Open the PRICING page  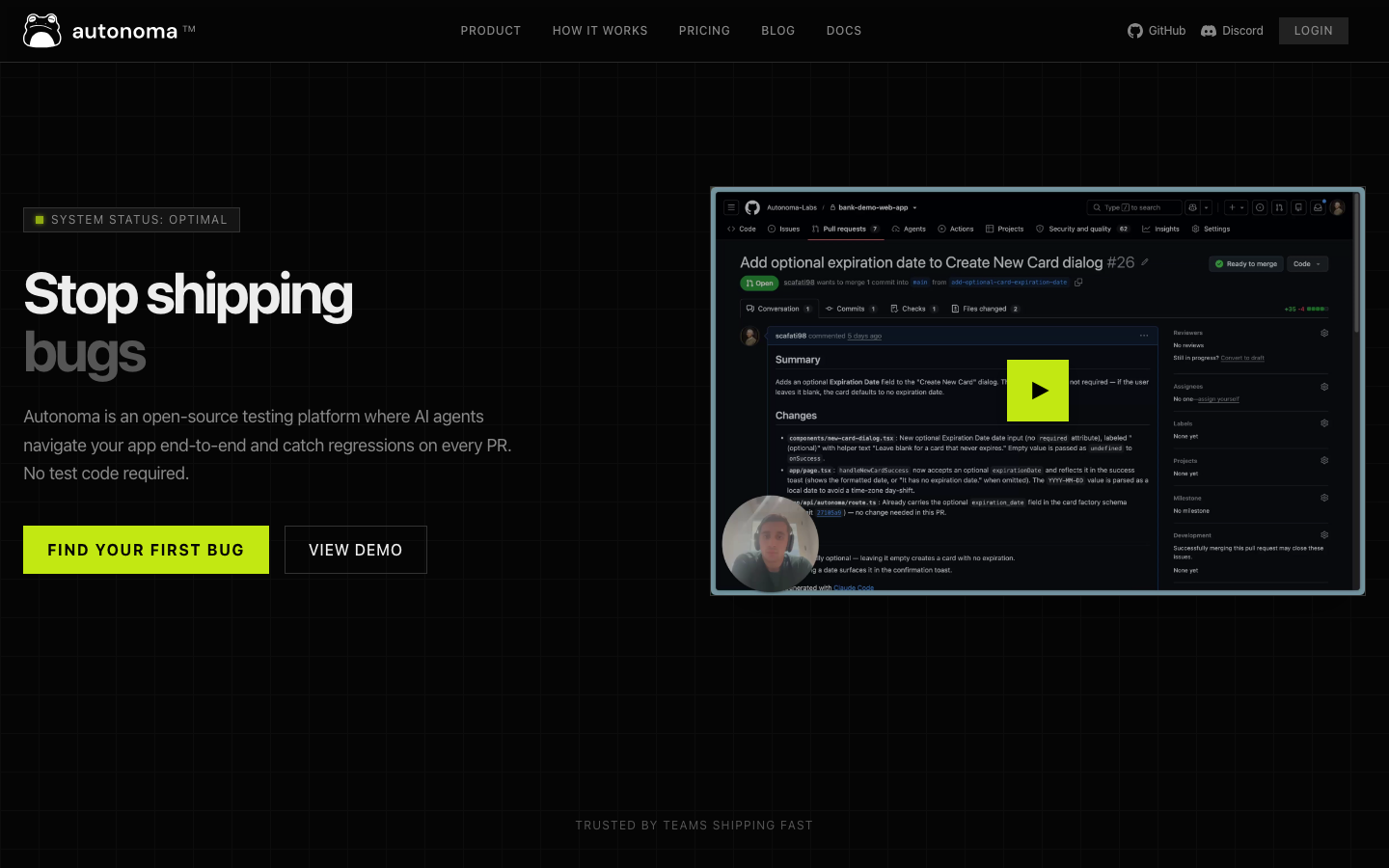[x=704, y=31]
